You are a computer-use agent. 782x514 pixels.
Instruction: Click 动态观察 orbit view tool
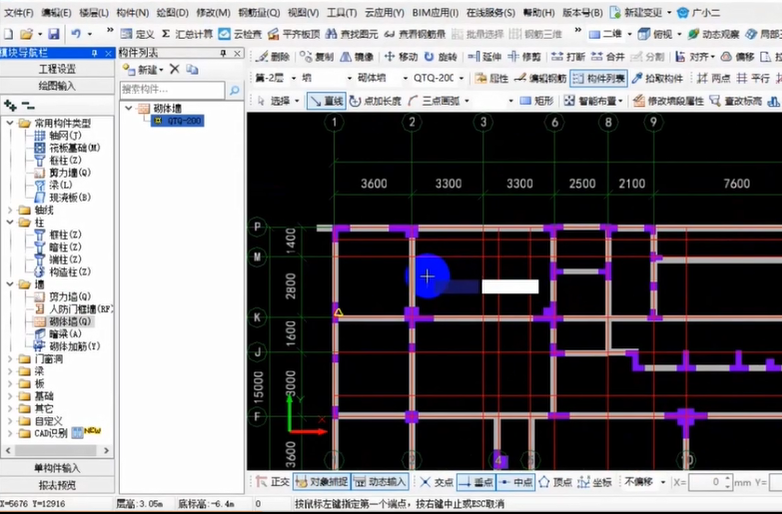(713, 34)
